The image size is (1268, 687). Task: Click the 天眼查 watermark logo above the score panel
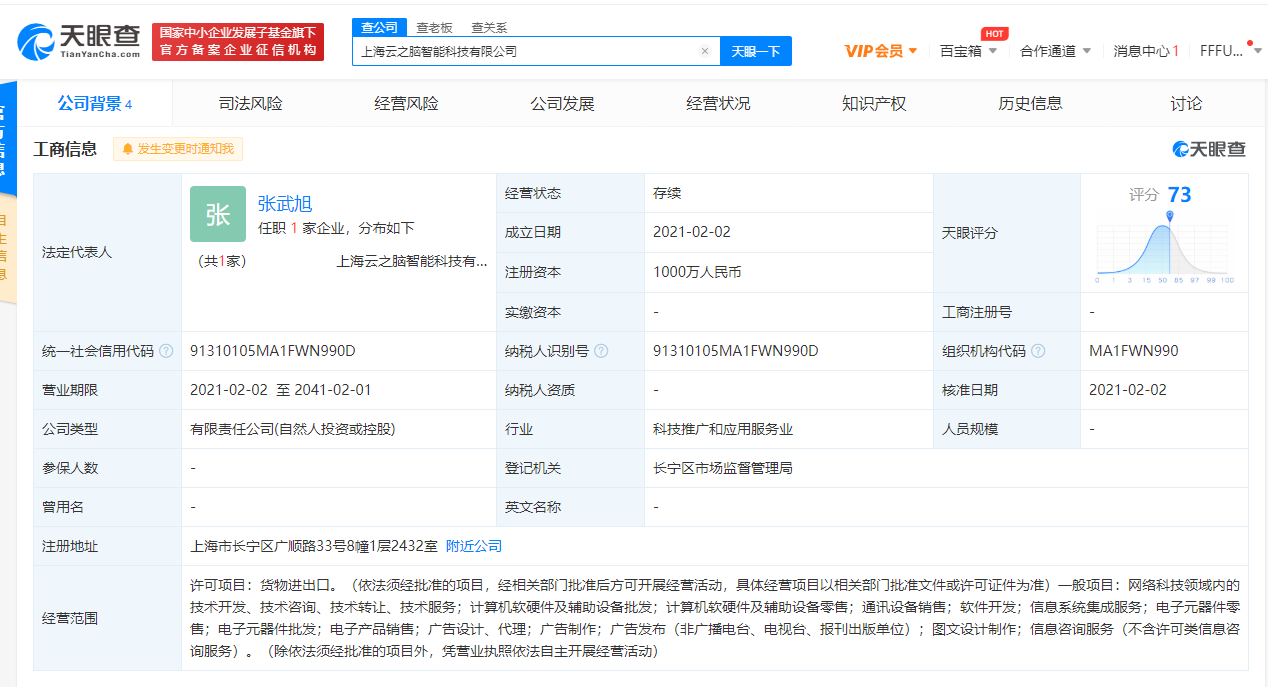(1207, 147)
